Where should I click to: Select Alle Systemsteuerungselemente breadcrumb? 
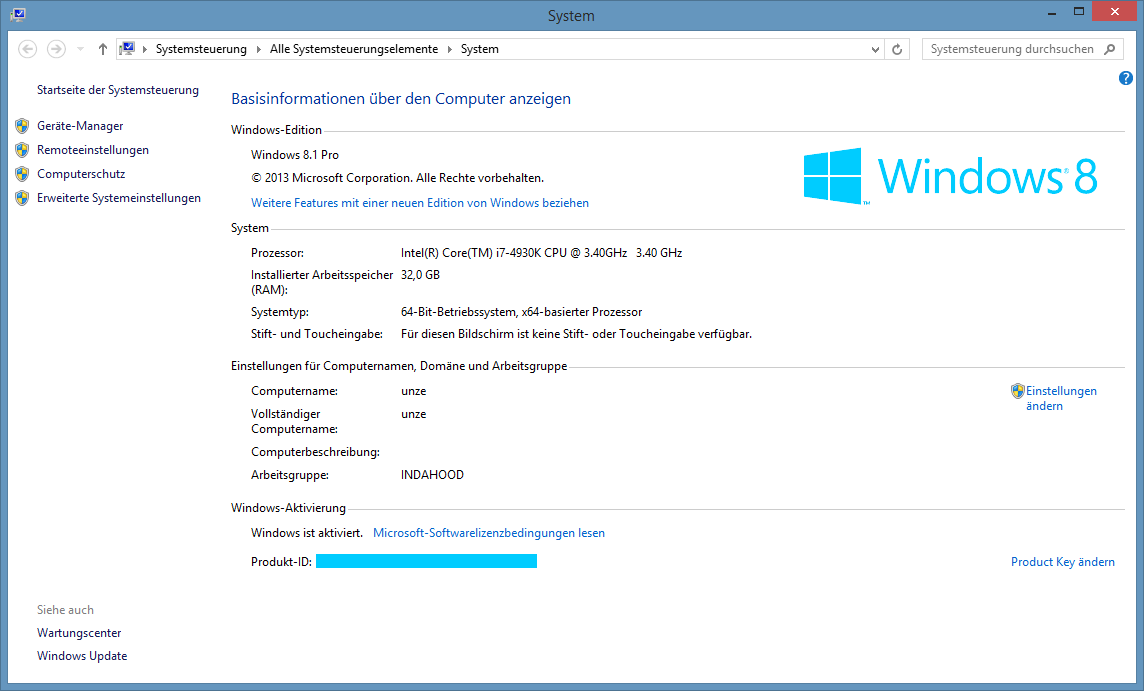pos(354,49)
